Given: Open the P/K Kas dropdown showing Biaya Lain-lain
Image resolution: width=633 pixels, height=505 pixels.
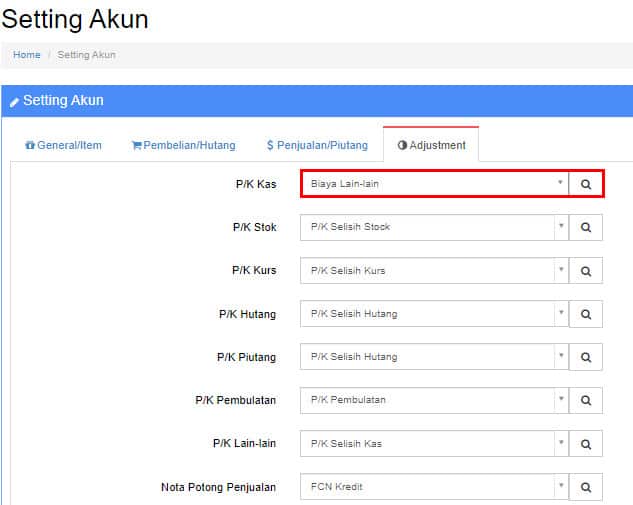Looking at the screenshot, I should (x=435, y=184).
